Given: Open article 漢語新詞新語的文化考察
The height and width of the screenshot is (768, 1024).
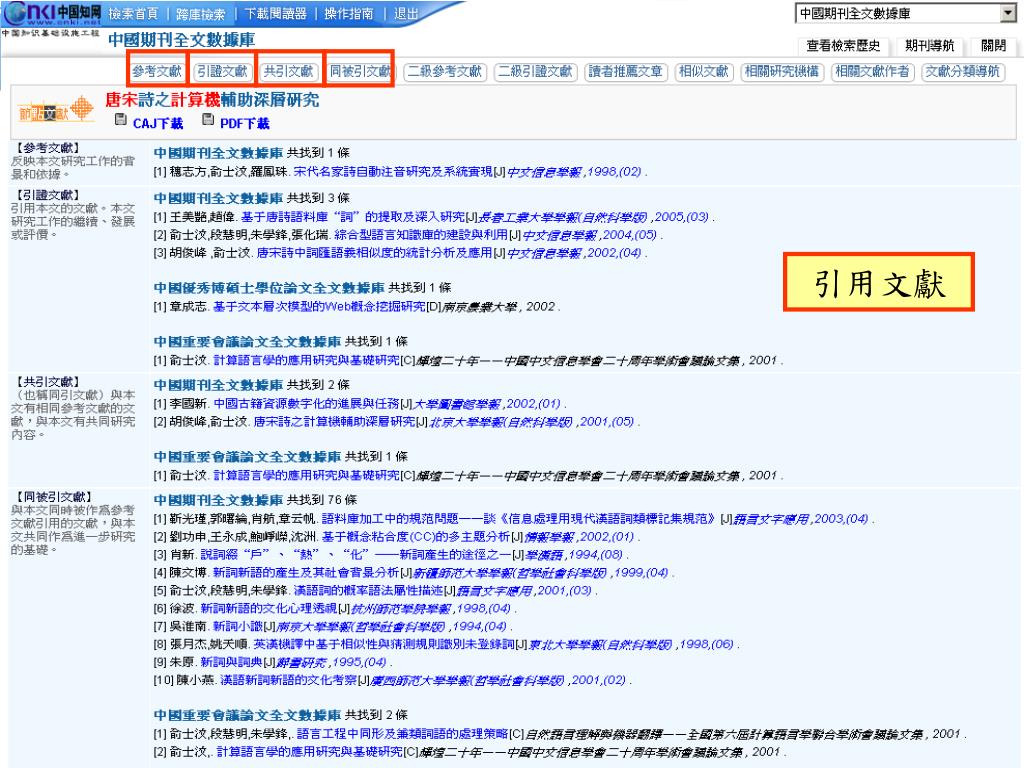Looking at the screenshot, I should click(x=288, y=680).
